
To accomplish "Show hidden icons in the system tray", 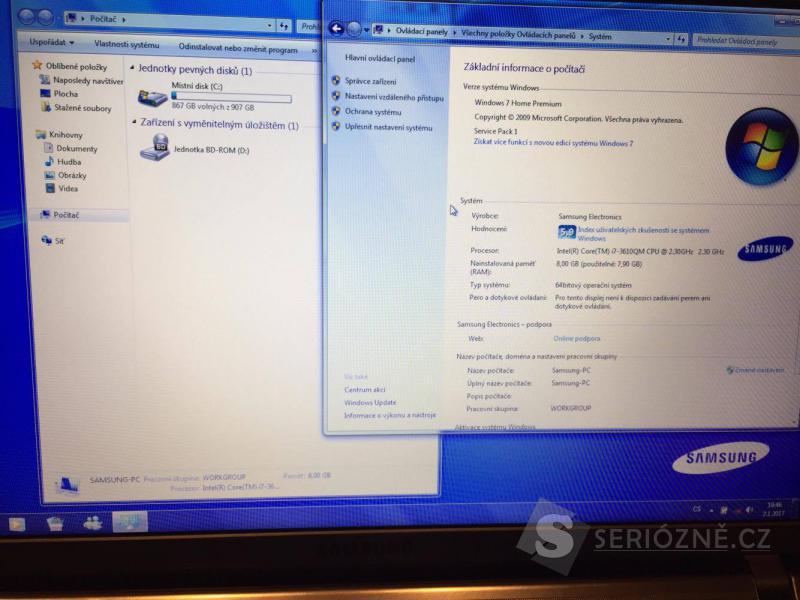I will pyautogui.click(x=711, y=510).
